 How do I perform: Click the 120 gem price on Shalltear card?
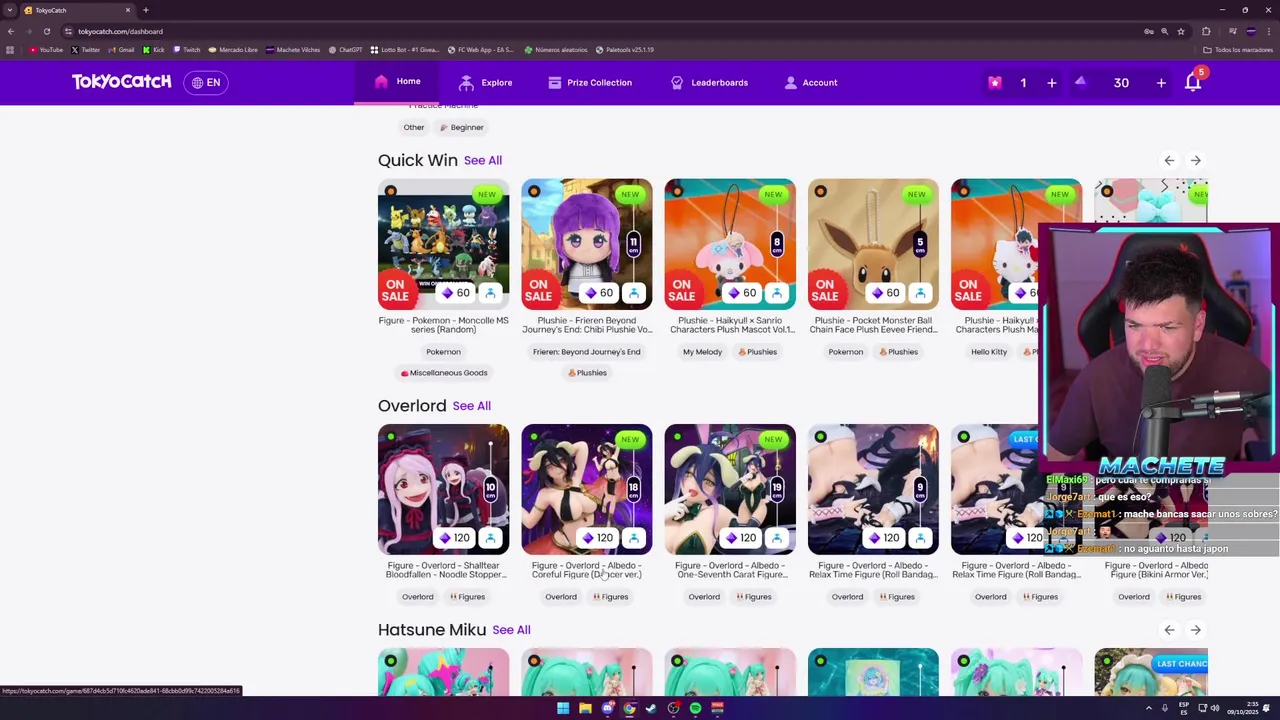[x=453, y=538]
